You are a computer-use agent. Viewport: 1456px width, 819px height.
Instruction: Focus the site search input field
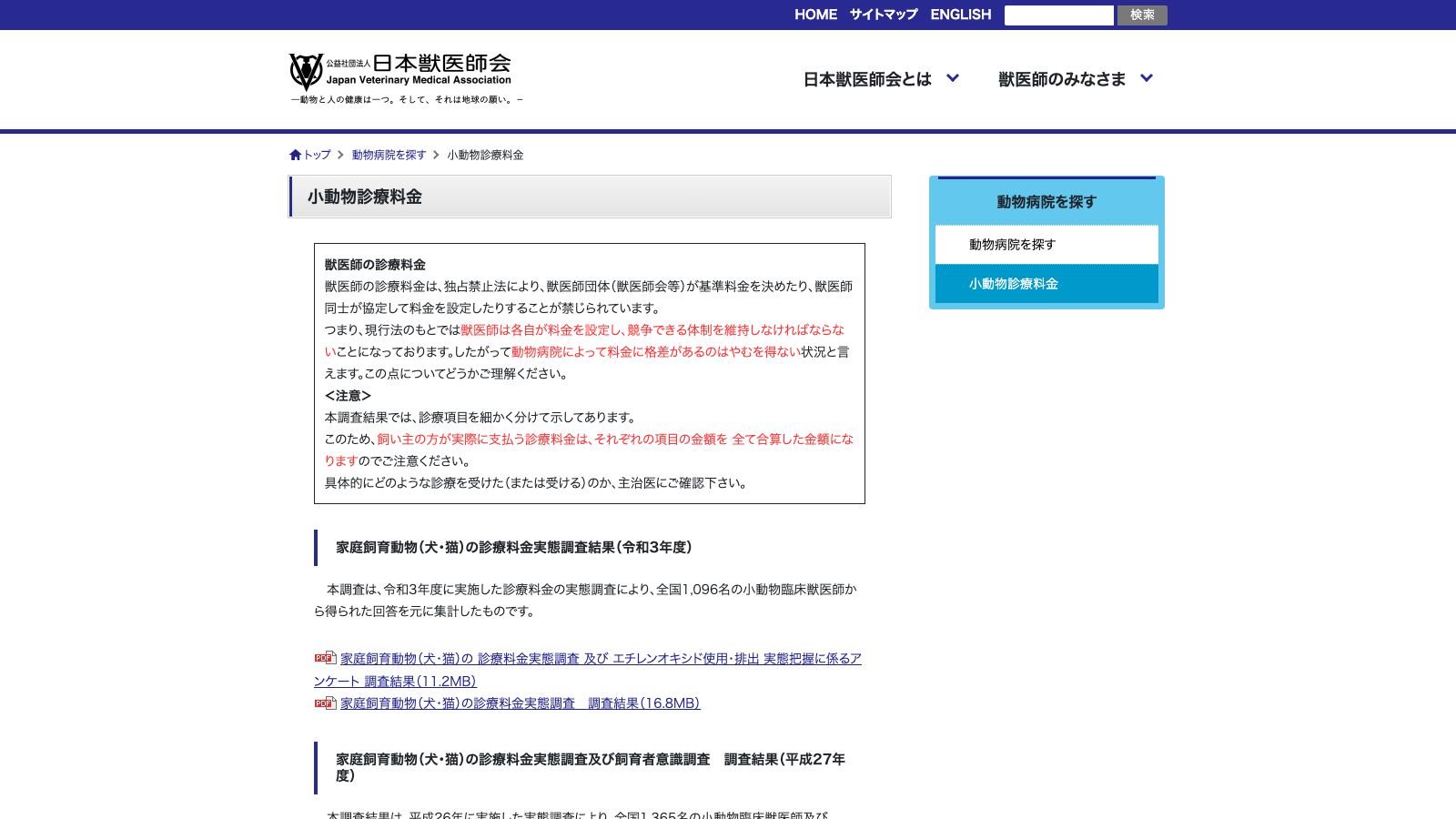tap(1058, 15)
